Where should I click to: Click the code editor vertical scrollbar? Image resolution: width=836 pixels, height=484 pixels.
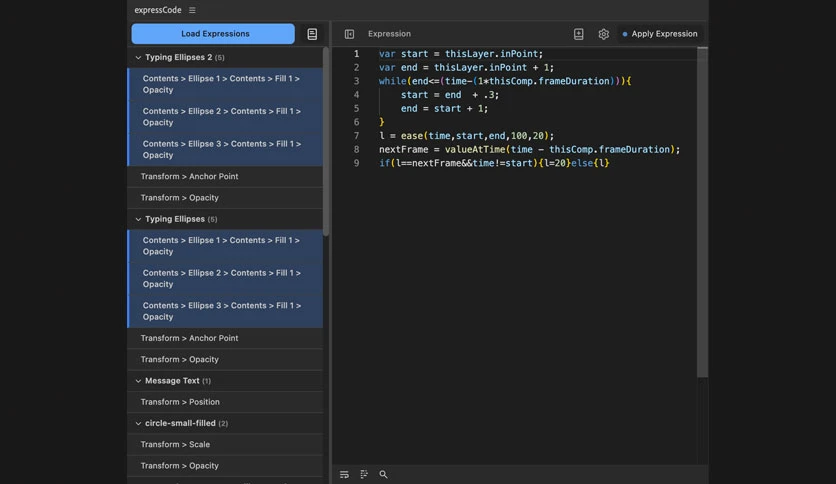pyautogui.click(x=702, y=212)
